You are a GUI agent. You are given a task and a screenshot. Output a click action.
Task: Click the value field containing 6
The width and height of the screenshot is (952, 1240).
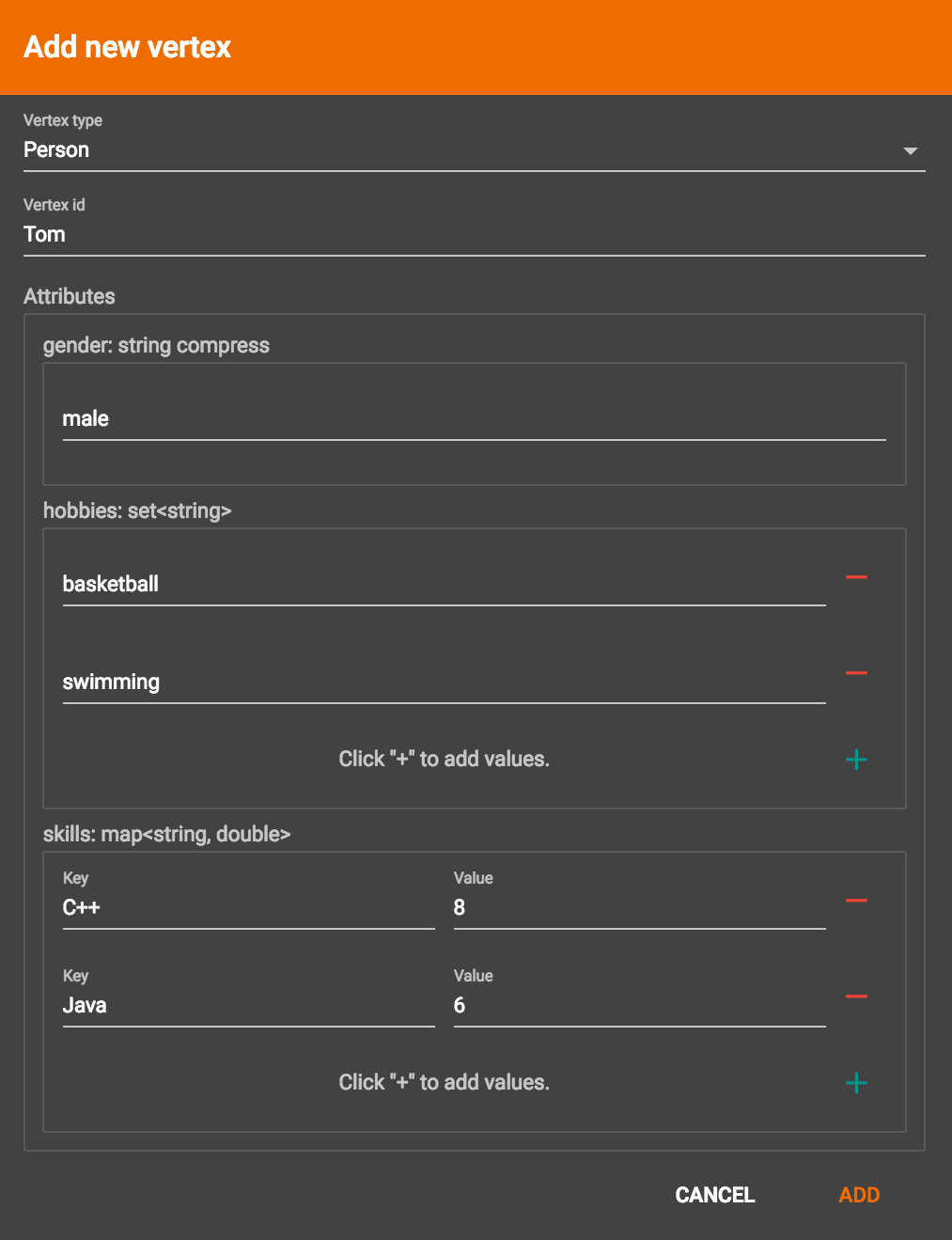638,1005
